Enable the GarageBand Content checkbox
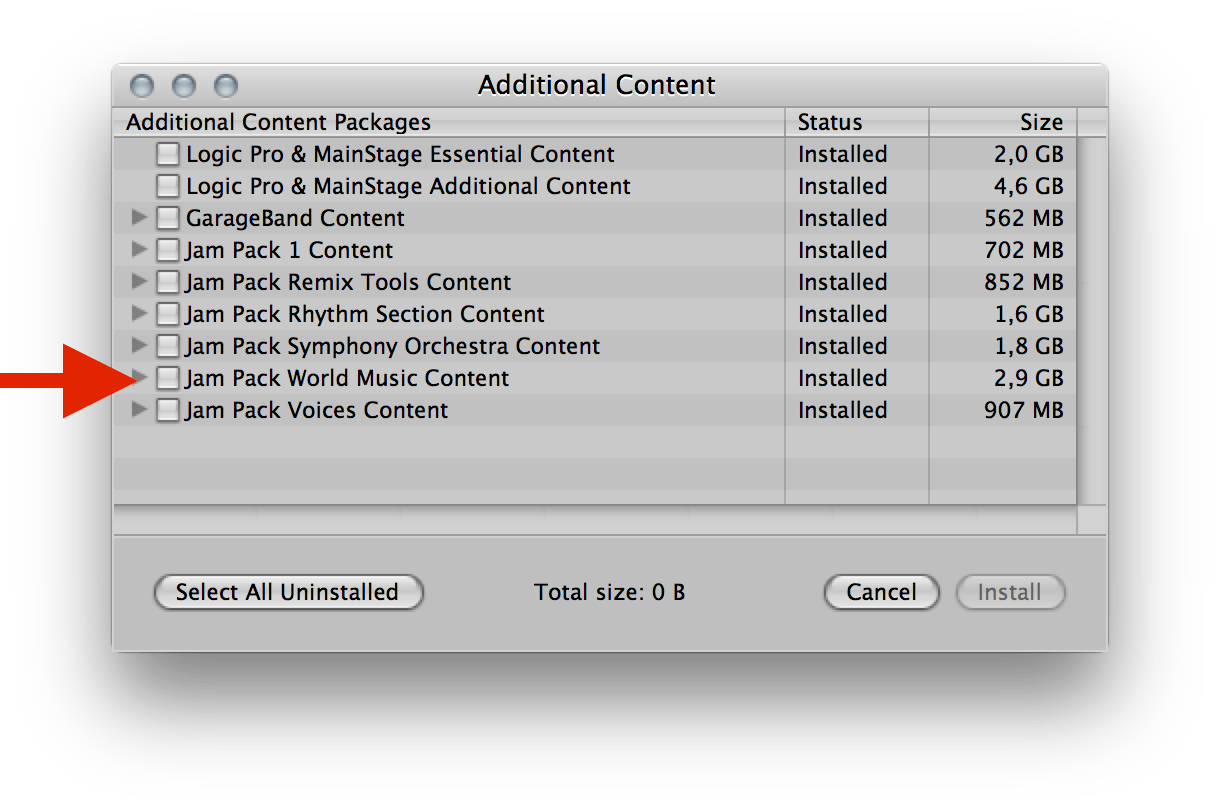This screenshot has width=1220, height=812. [x=168, y=219]
